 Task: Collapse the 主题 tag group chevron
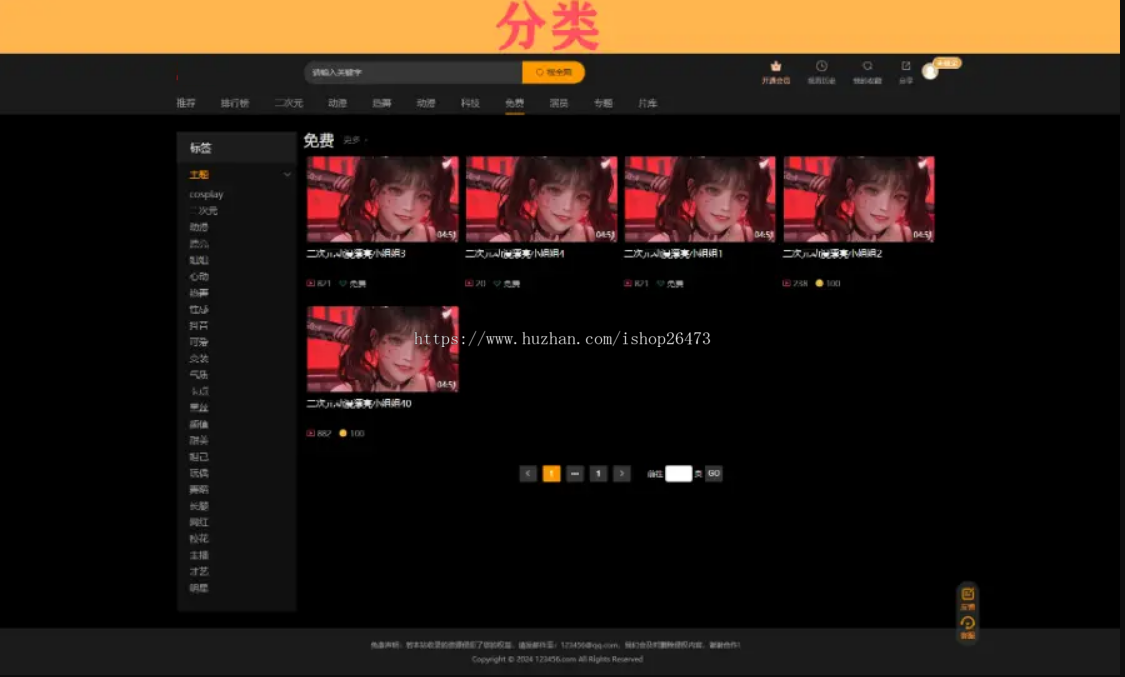coord(287,174)
